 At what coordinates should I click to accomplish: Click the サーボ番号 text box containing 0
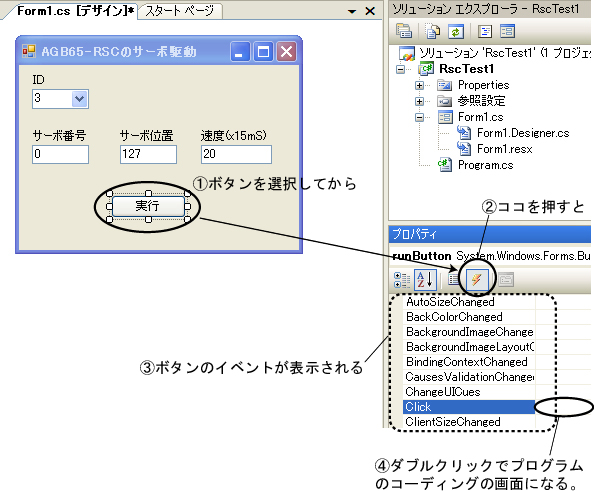pyautogui.click(x=61, y=154)
